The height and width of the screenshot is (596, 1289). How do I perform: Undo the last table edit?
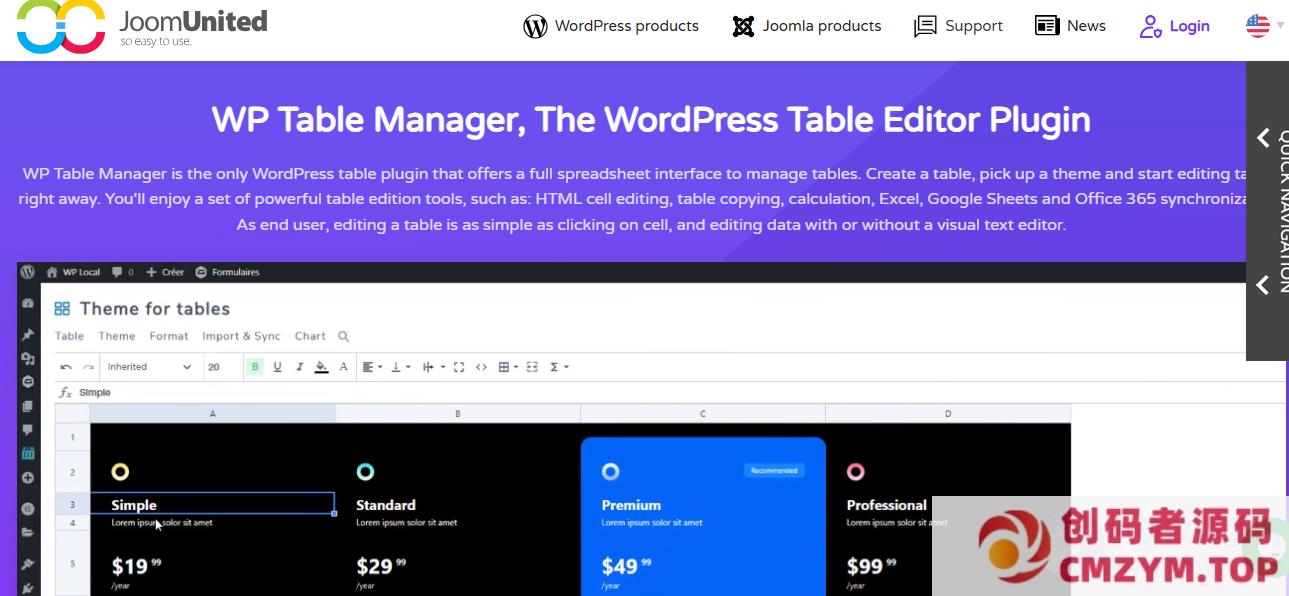(66, 367)
